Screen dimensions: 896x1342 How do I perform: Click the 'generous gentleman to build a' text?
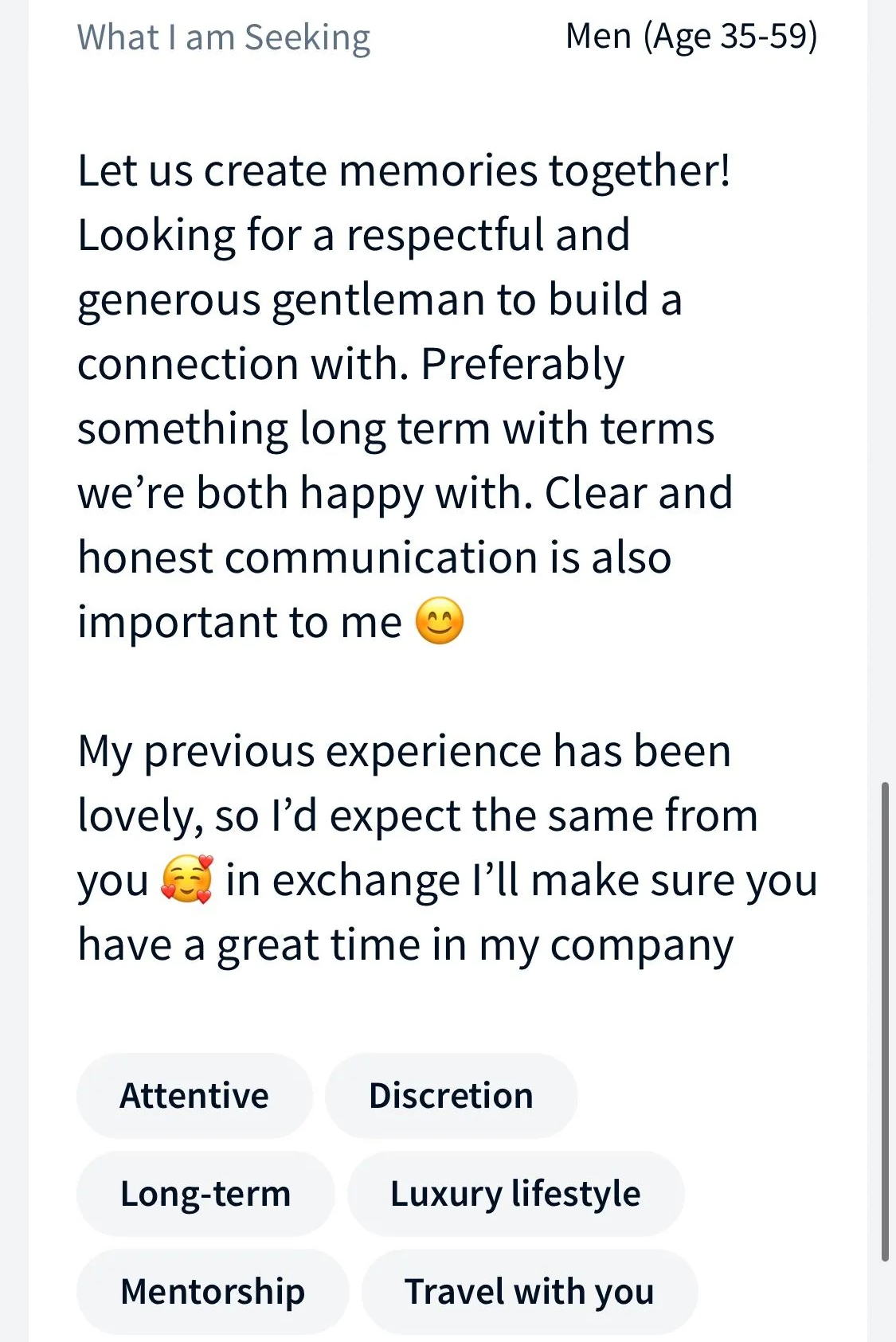[x=380, y=301]
